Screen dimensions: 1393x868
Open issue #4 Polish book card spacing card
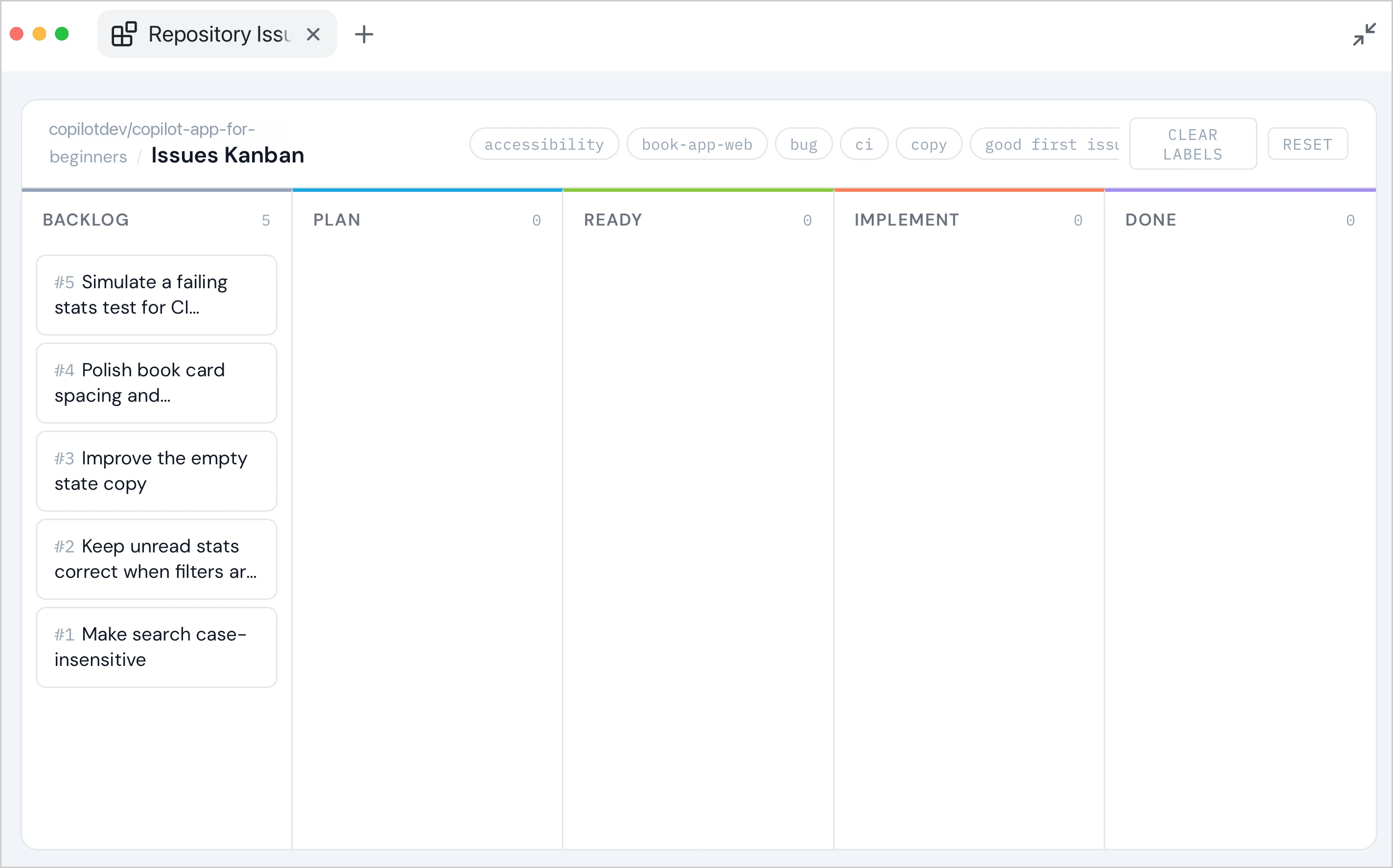[x=156, y=383]
